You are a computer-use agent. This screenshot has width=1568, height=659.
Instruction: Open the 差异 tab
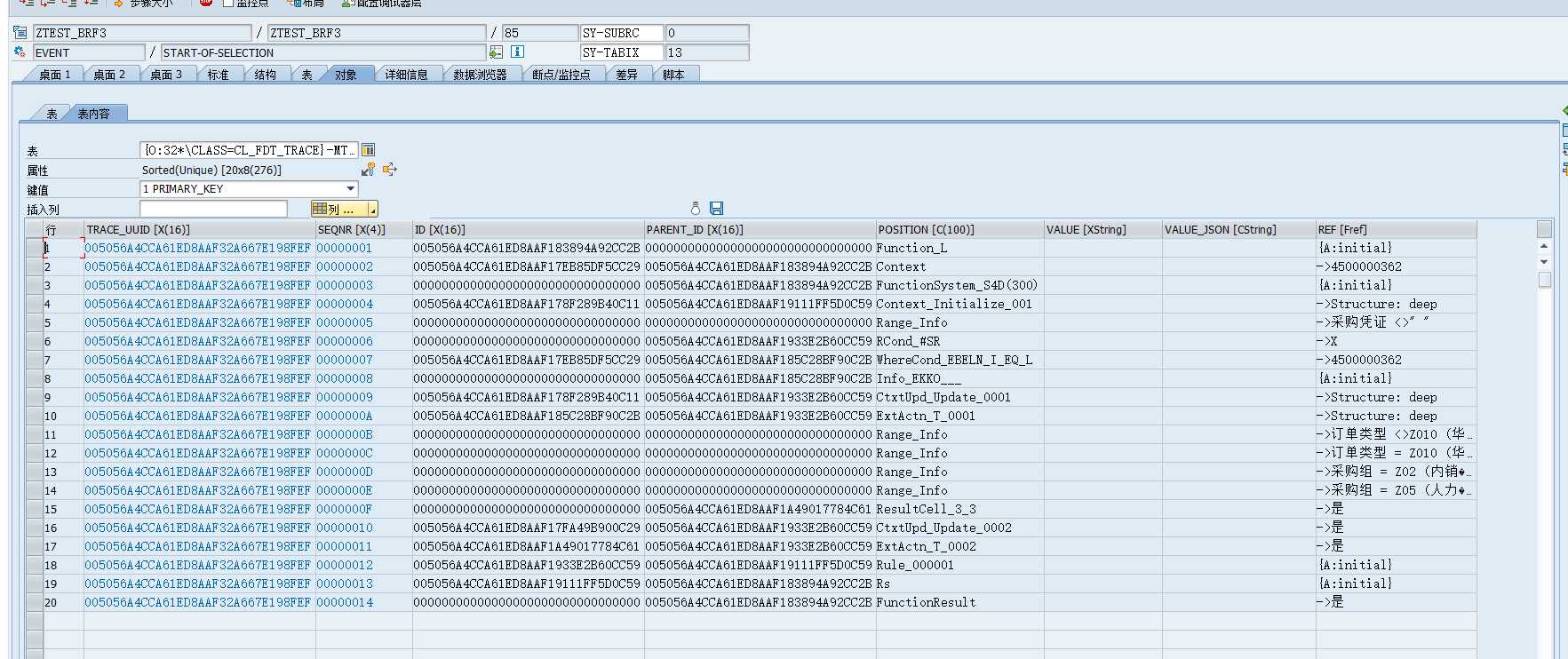[626, 75]
